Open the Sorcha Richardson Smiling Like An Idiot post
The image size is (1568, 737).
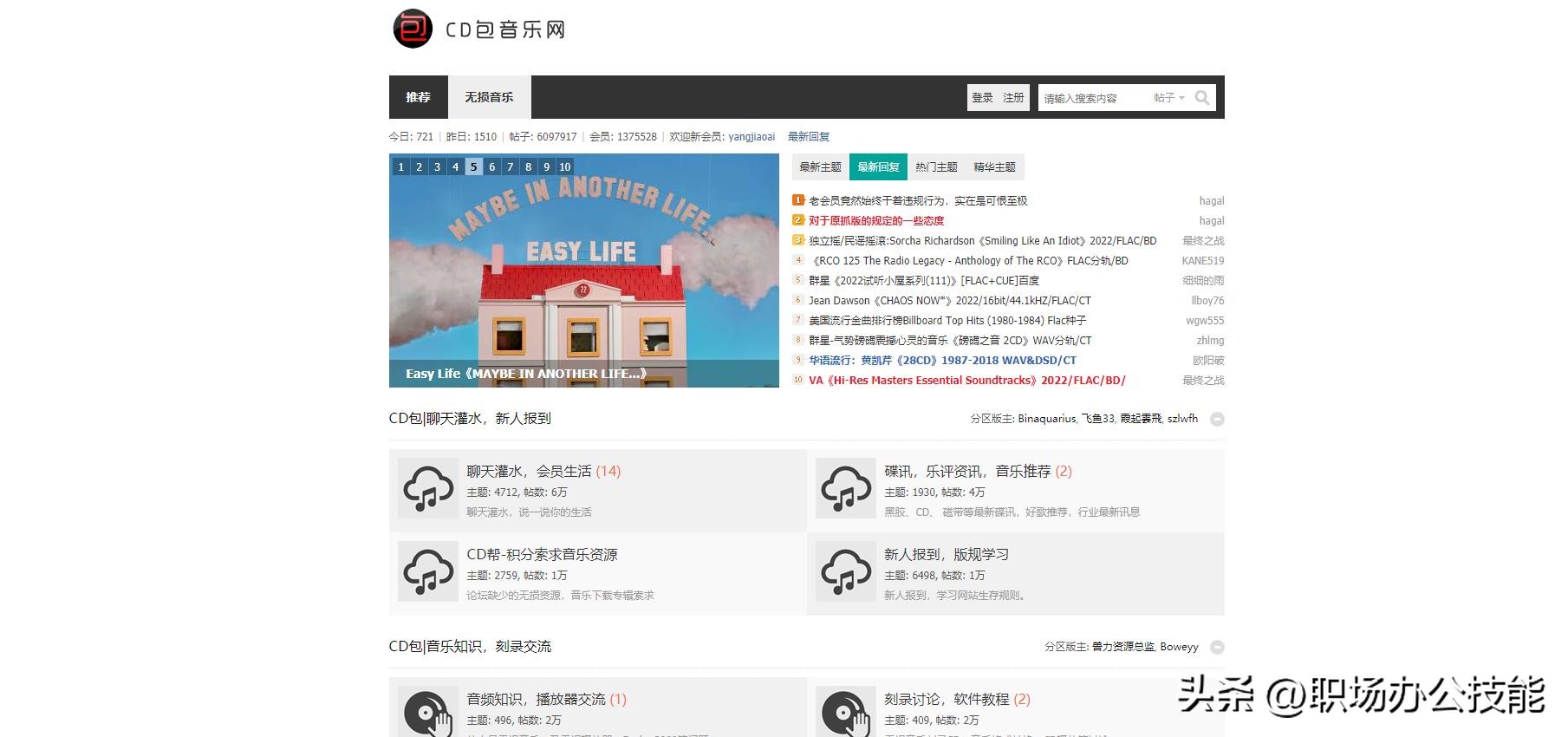click(x=983, y=241)
